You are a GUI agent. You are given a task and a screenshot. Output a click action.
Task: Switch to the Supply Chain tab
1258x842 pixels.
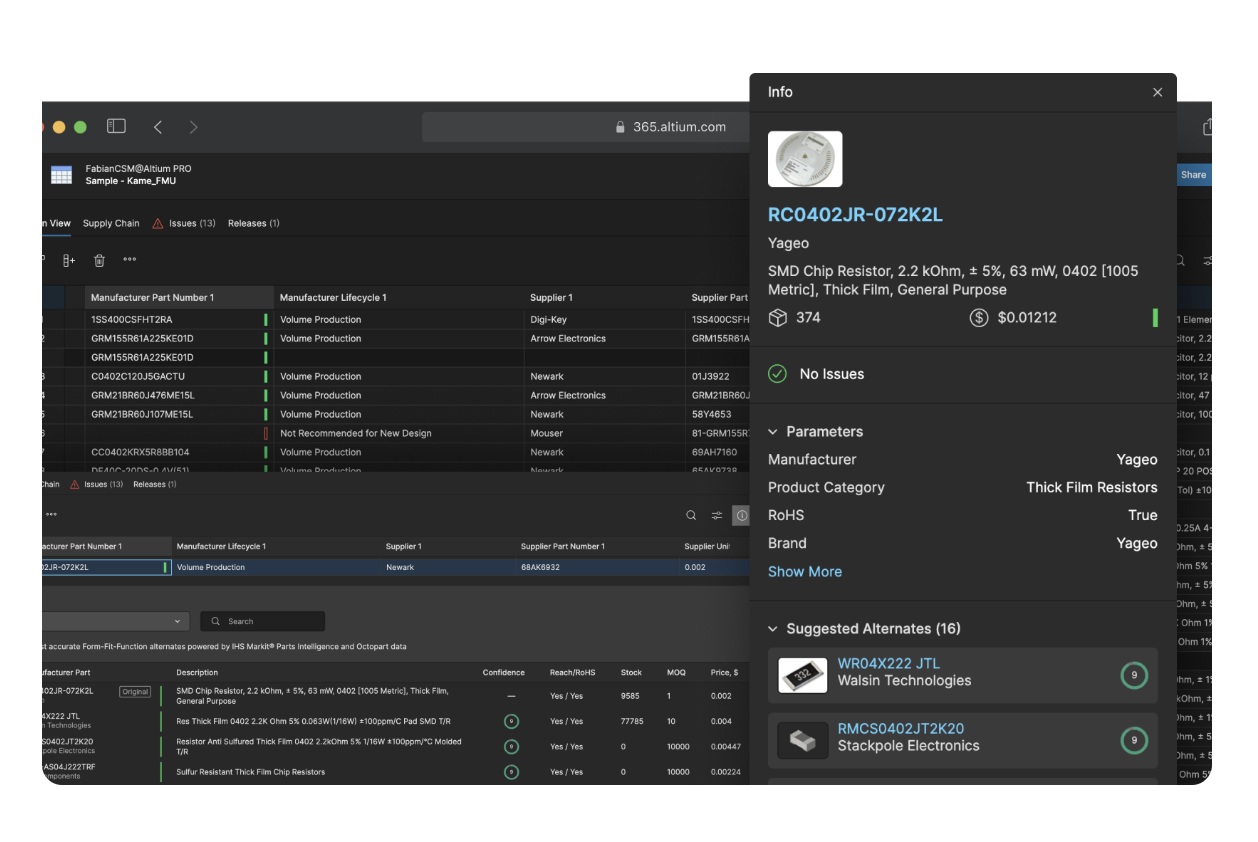click(x=111, y=223)
